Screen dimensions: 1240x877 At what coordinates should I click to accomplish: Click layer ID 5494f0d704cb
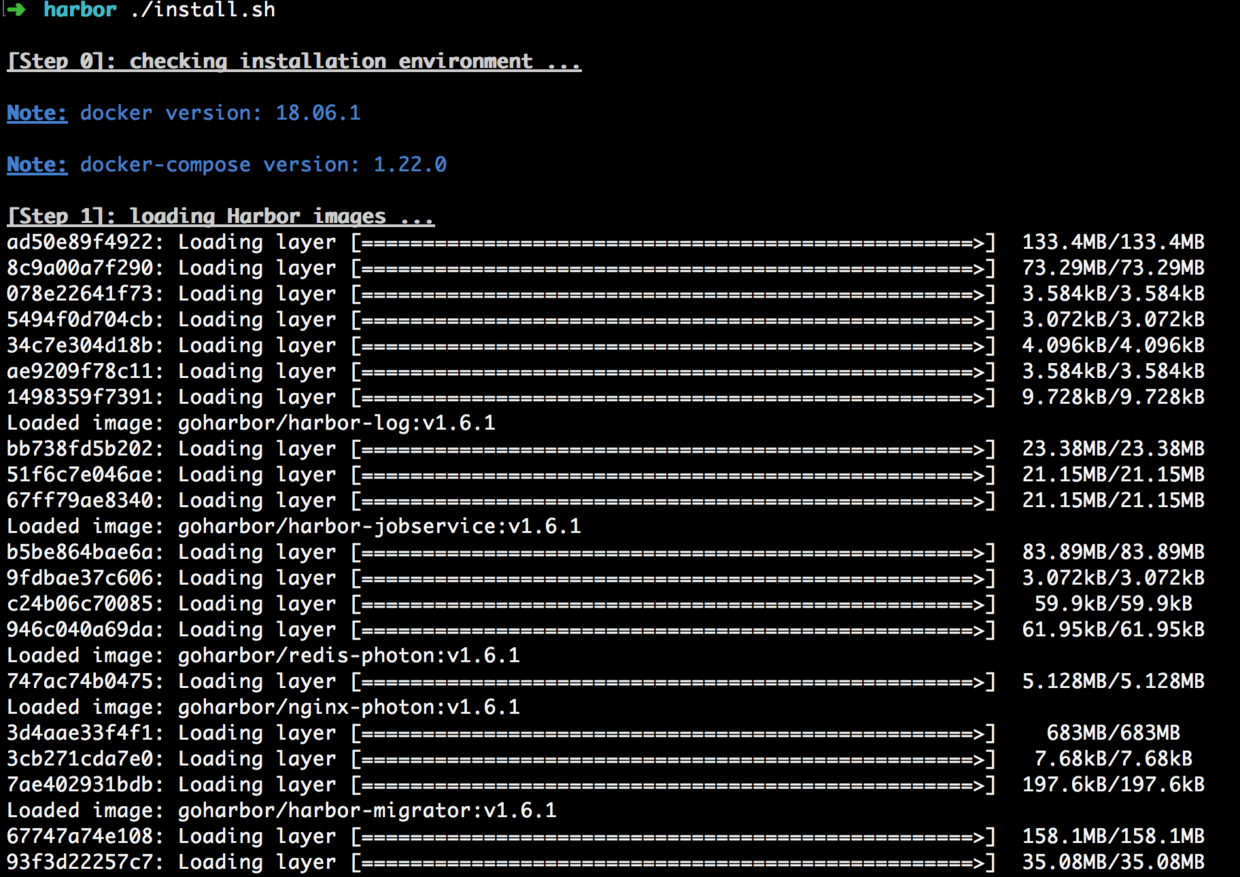(80, 320)
